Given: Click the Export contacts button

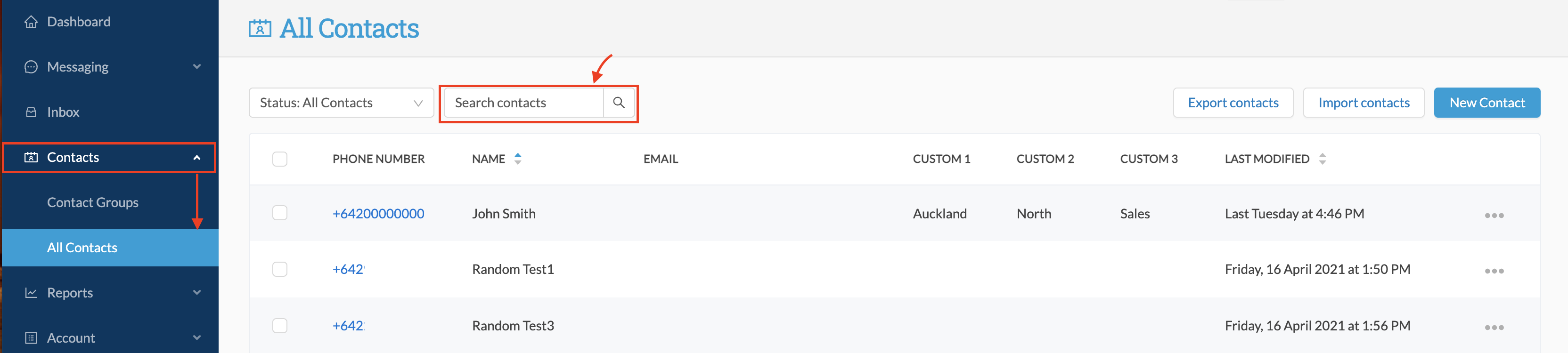Looking at the screenshot, I should point(1233,103).
